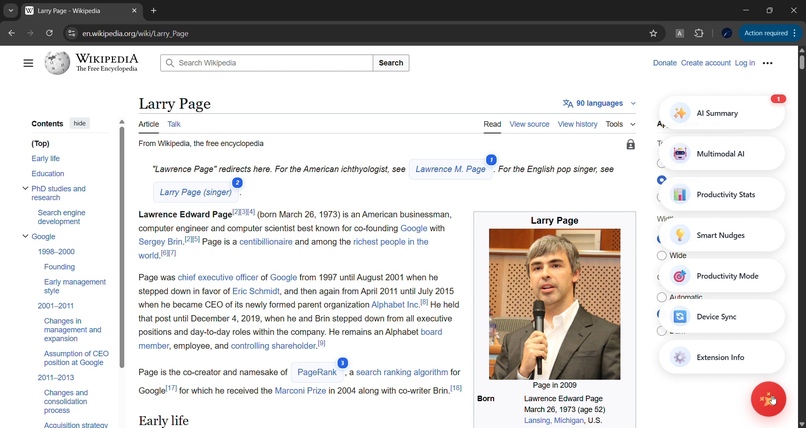806x428 pixels.
Task: Open the Sergey Brin link
Action: 160,241
